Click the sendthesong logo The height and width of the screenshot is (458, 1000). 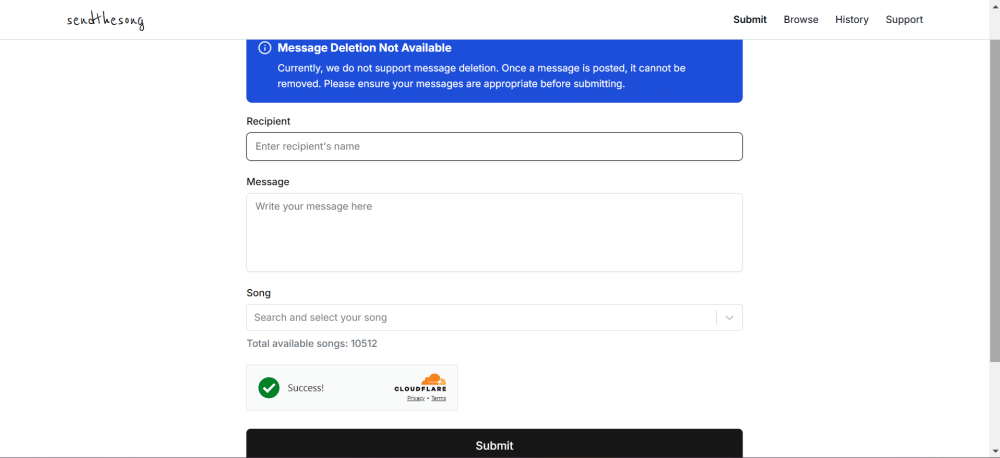105,20
